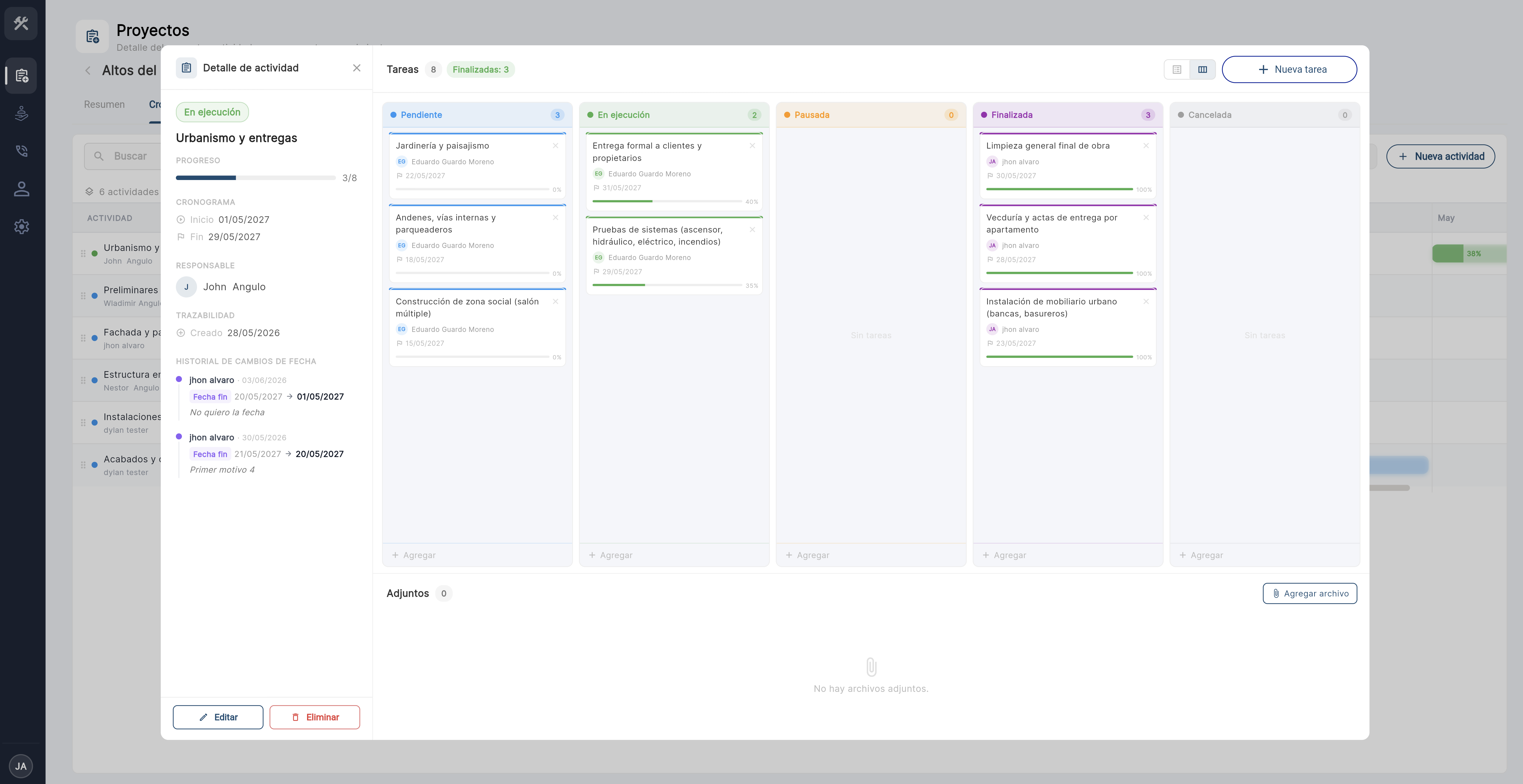Open the projects clipboard sidebar icon

pos(21,76)
